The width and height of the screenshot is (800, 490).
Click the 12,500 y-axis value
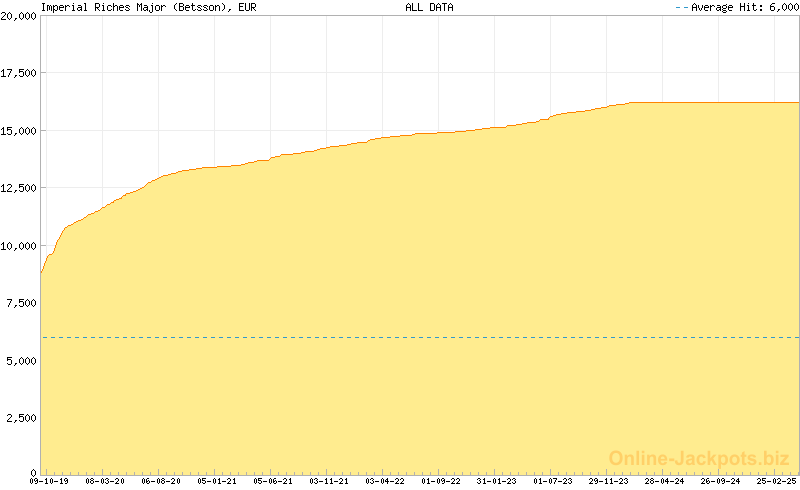point(18,188)
